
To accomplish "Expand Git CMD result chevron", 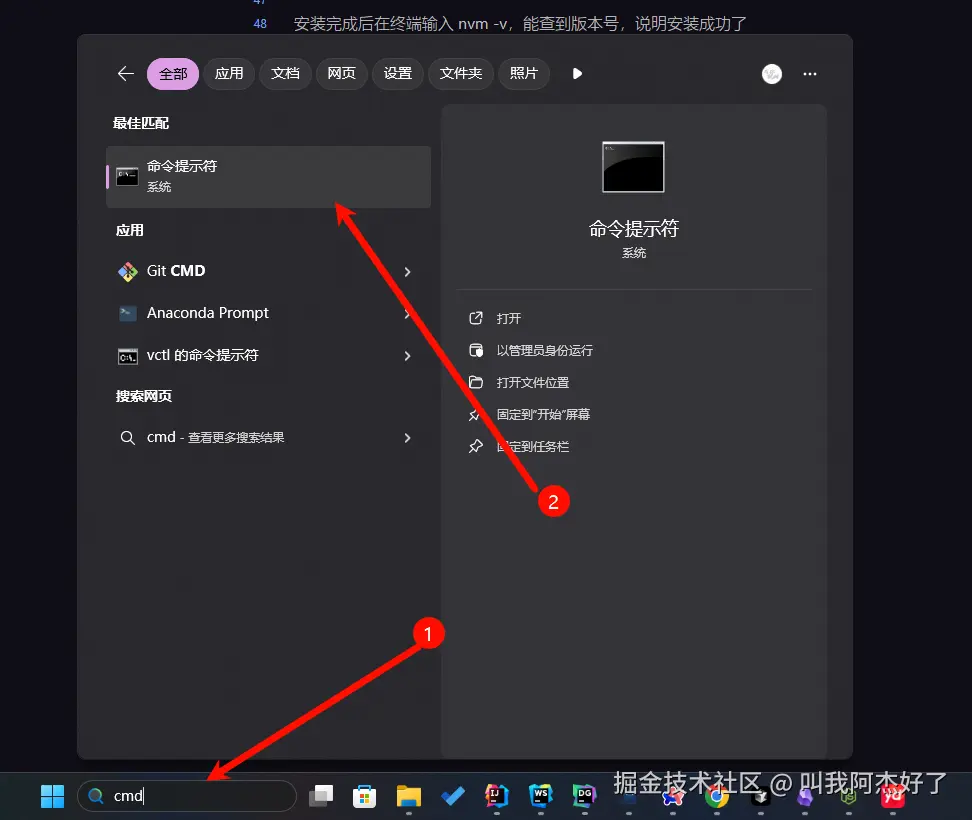I will pyautogui.click(x=407, y=272).
